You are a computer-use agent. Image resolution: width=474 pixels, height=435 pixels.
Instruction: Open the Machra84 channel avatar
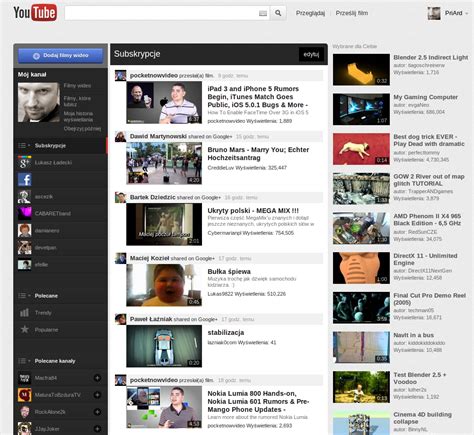[24, 378]
